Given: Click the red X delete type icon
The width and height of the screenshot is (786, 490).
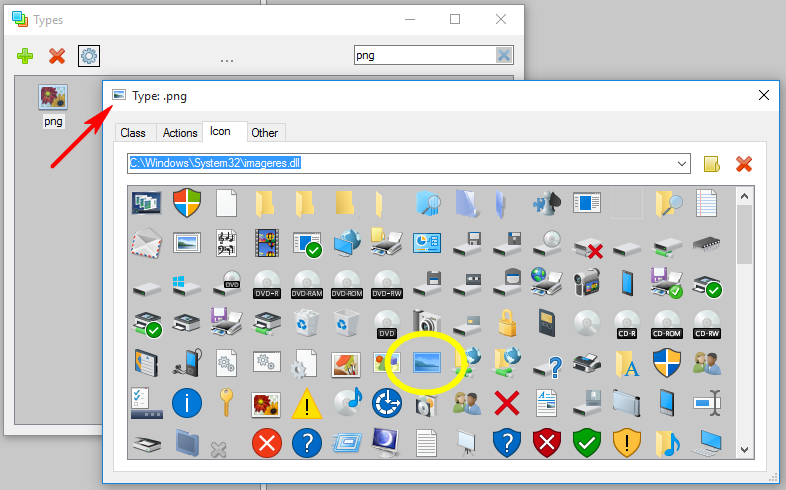Looking at the screenshot, I should [57, 56].
